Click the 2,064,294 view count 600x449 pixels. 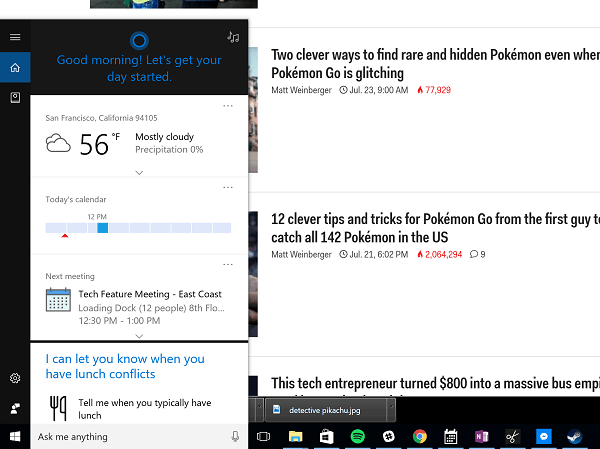click(440, 254)
